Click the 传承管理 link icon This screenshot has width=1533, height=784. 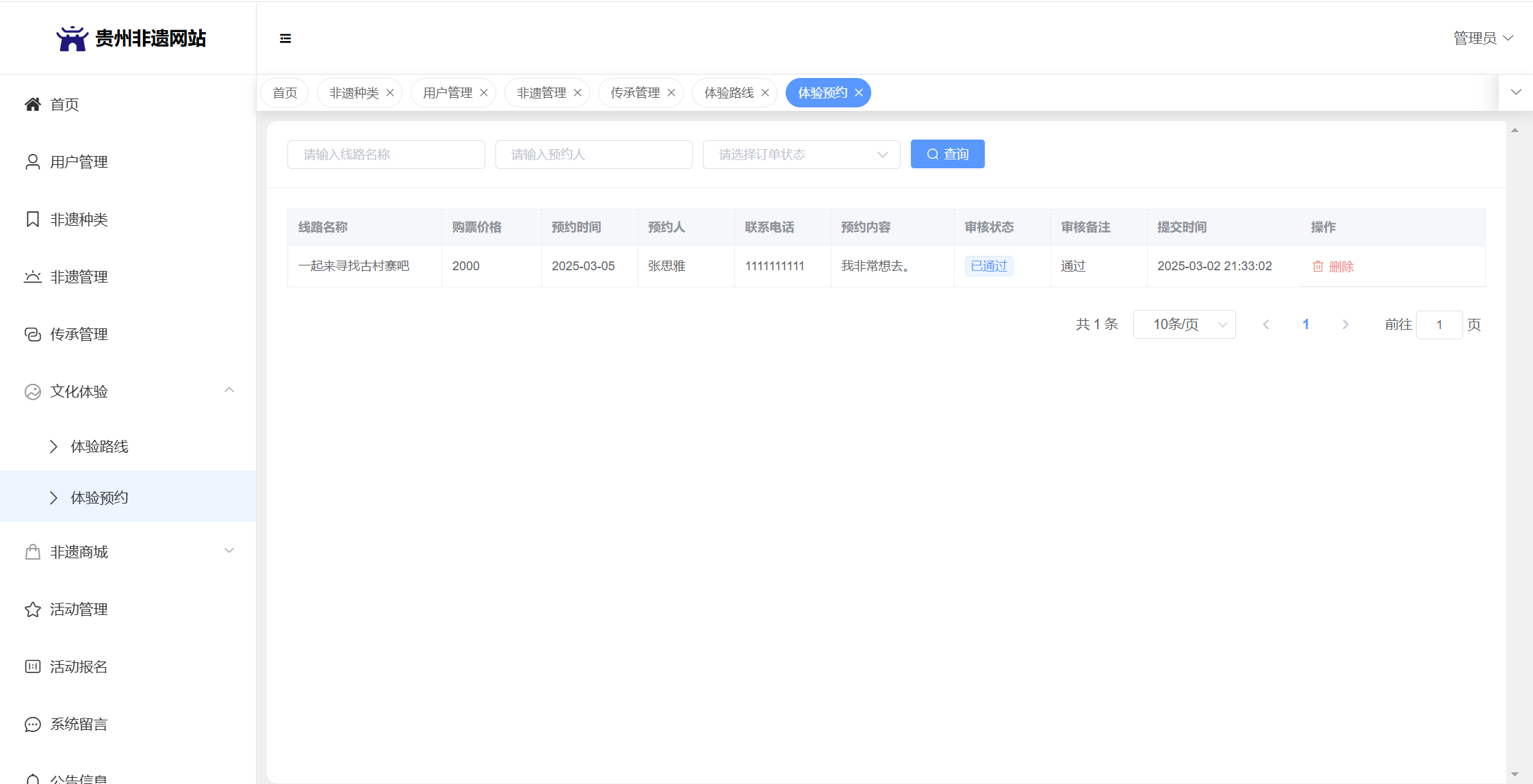click(x=32, y=334)
